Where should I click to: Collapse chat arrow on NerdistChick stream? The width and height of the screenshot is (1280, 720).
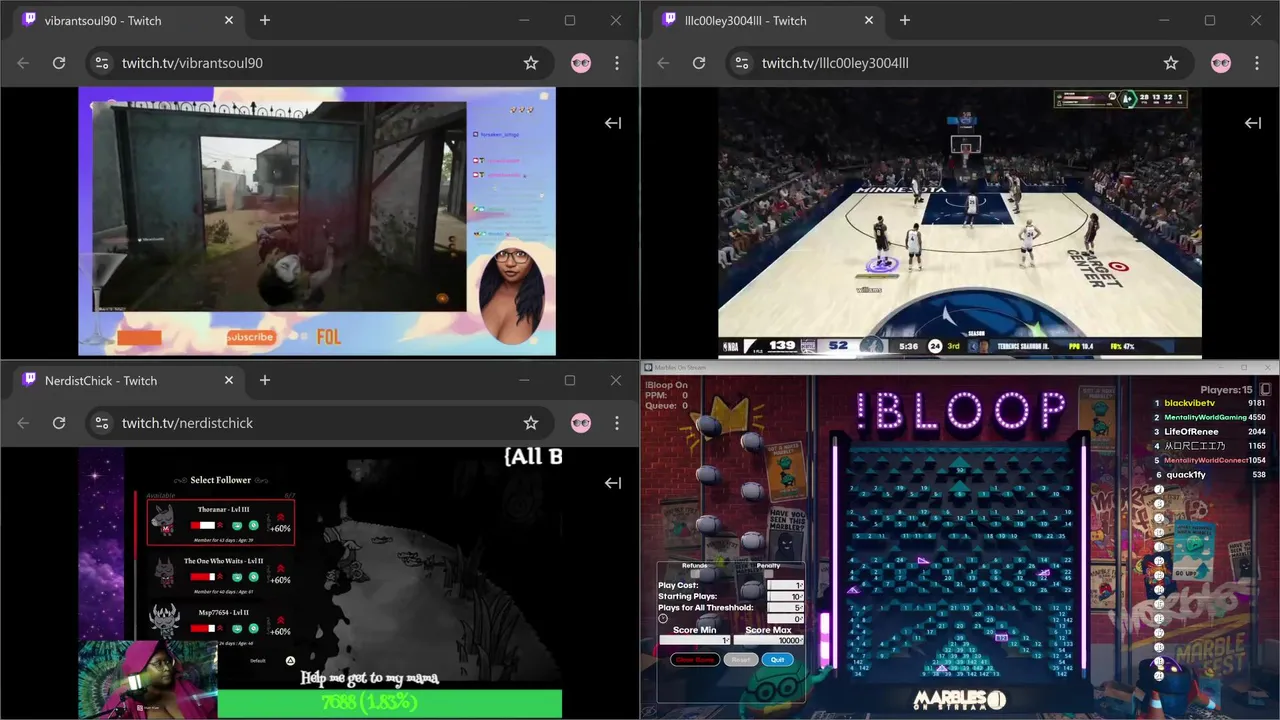613,483
